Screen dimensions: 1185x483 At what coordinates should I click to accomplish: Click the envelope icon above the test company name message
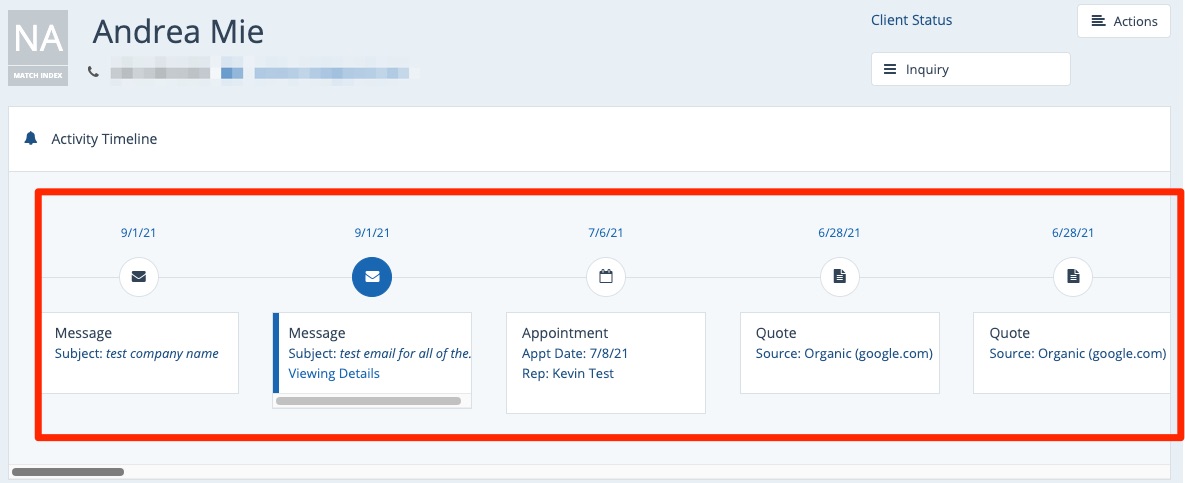click(138, 277)
